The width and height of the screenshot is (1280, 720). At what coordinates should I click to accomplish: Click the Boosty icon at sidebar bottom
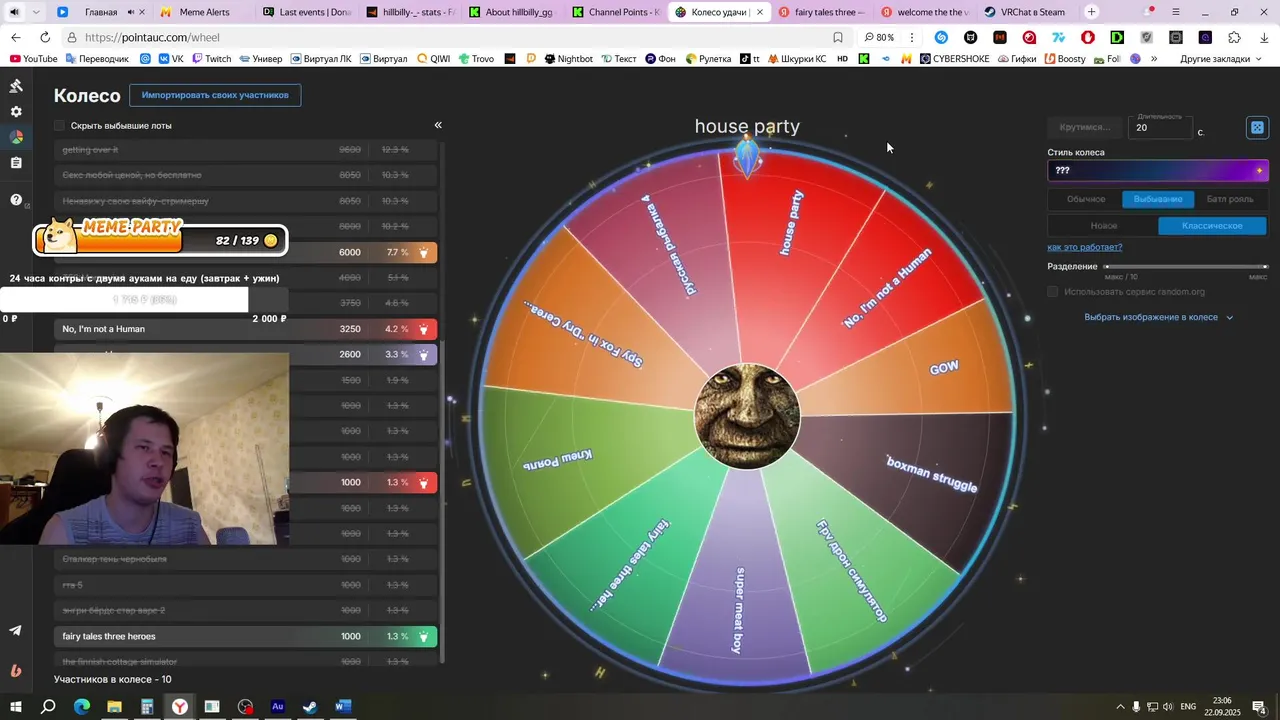pyautogui.click(x=16, y=671)
